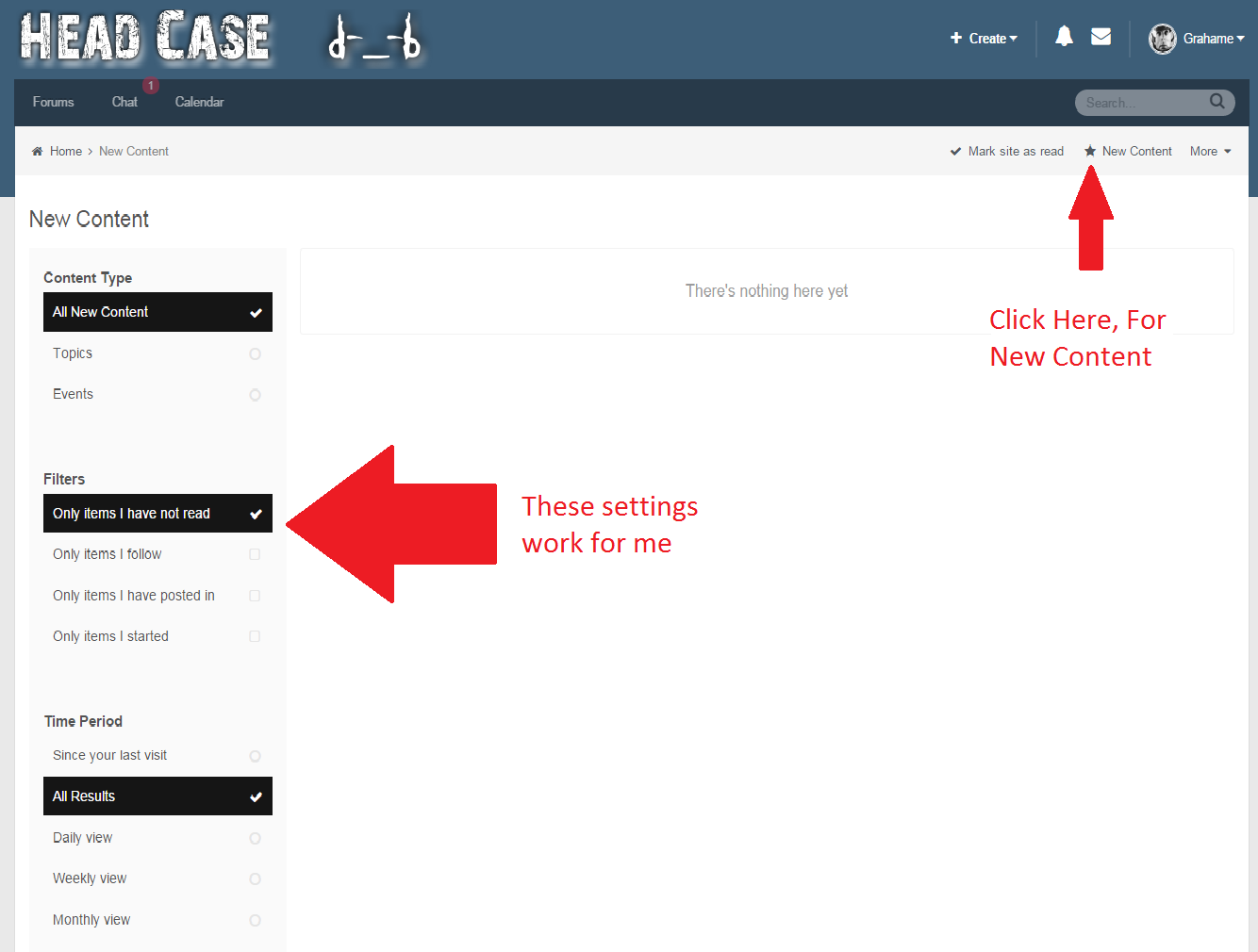The width and height of the screenshot is (1258, 952).
Task: Click the home icon in breadcrumb
Action: click(38, 152)
